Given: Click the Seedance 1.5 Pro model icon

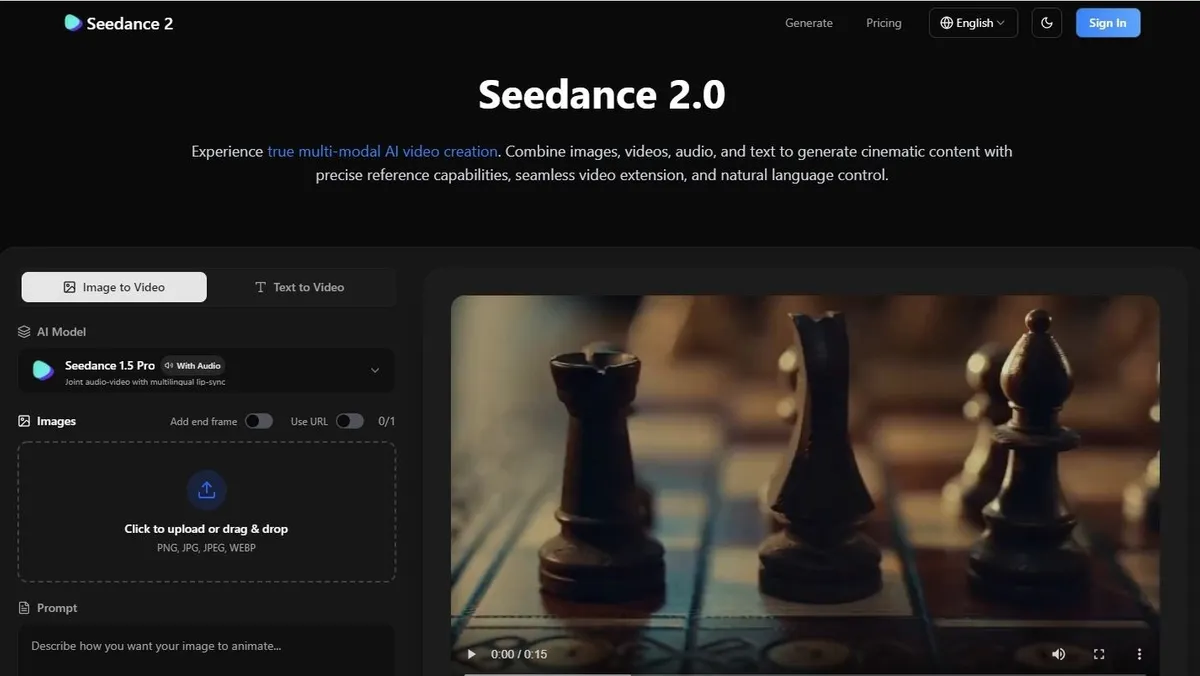Looking at the screenshot, I should click(43, 370).
